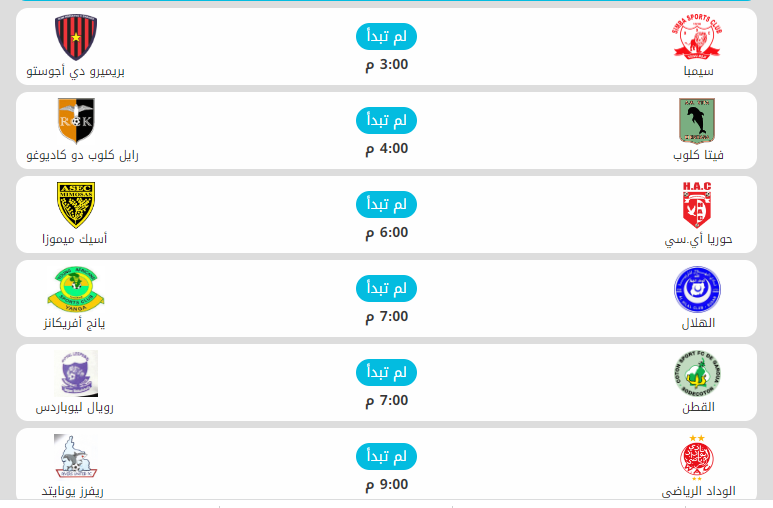Open the team link 'بريميرو دي أجوستو'

tap(76, 72)
